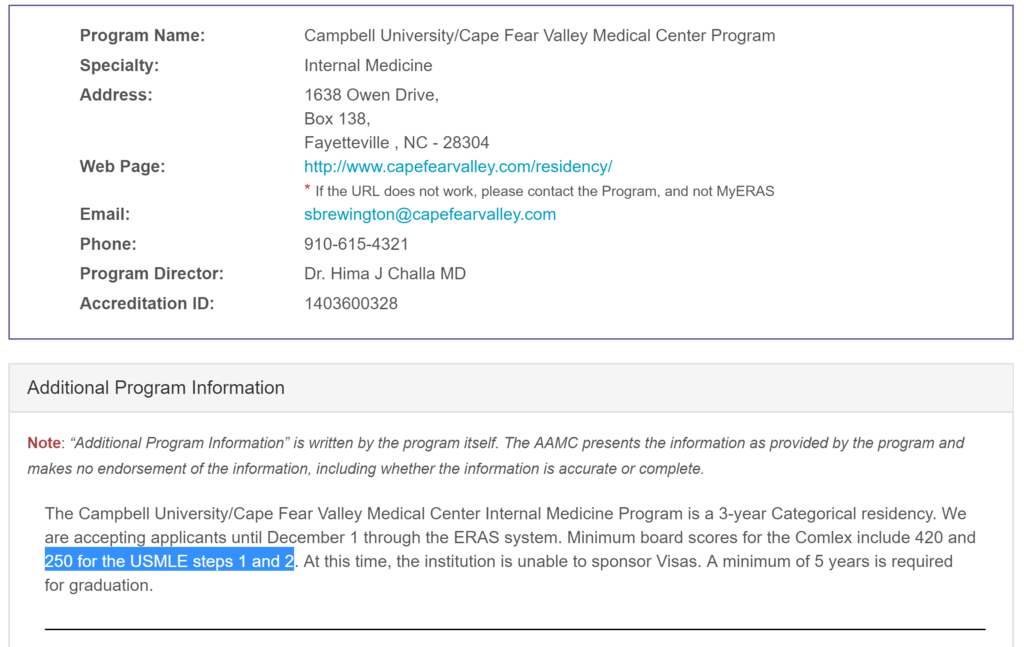
Task: Click the phone number 910-615-4321
Action: point(356,244)
